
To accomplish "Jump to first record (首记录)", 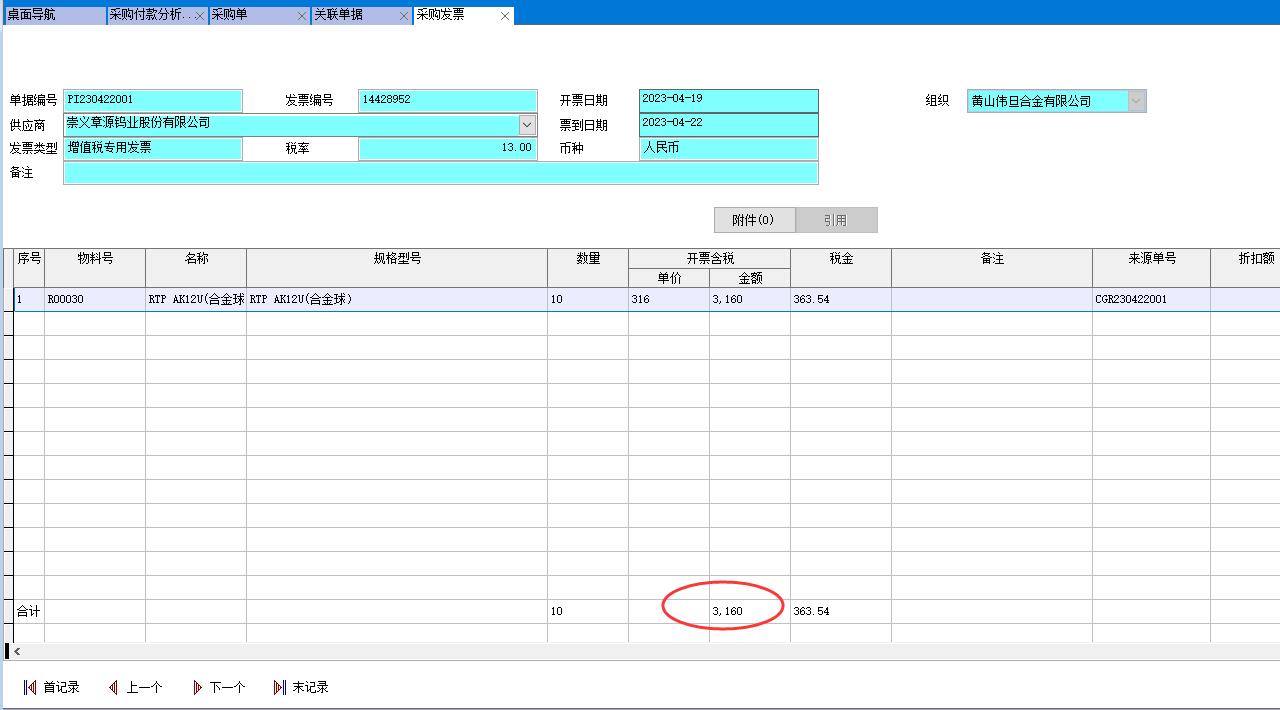I will point(51,688).
